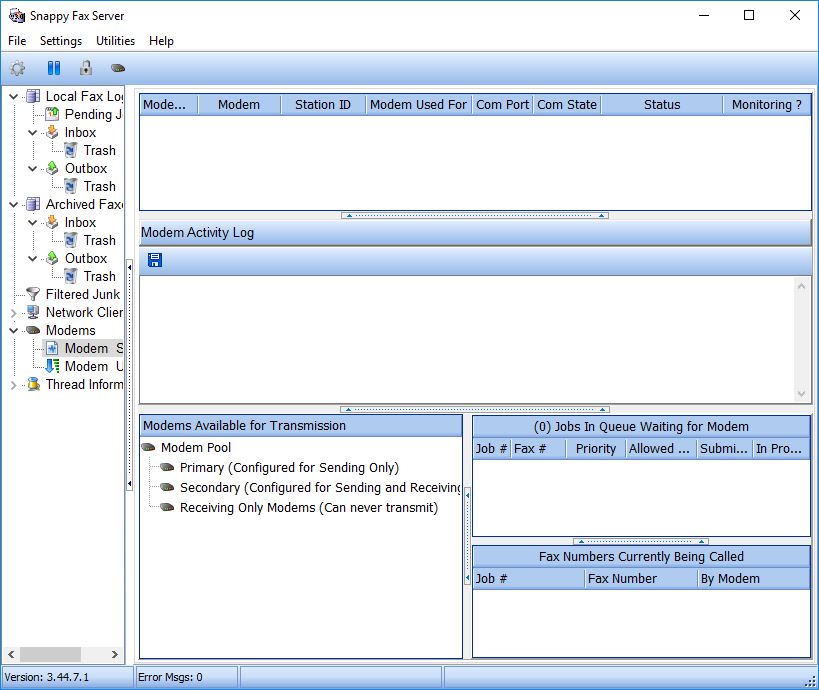819x690 pixels.
Task: Click the padlock toolbar icon
Action: 86,69
